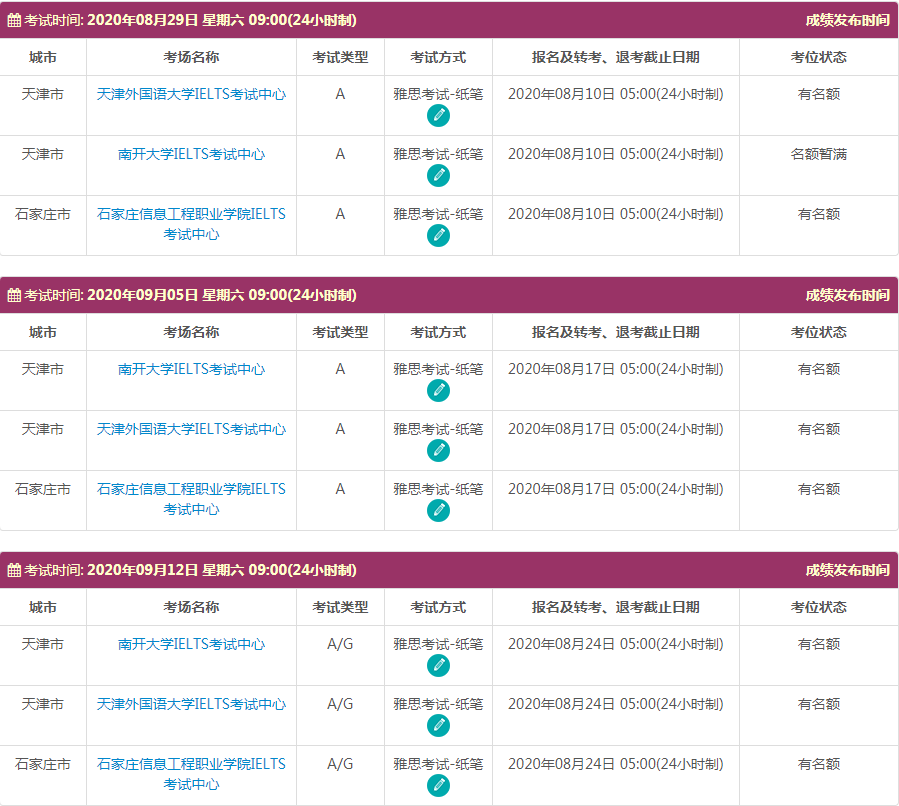Open 南开大学IELTS考试中心 link under 08月29日
Screen dimensions: 899x806
191,154
